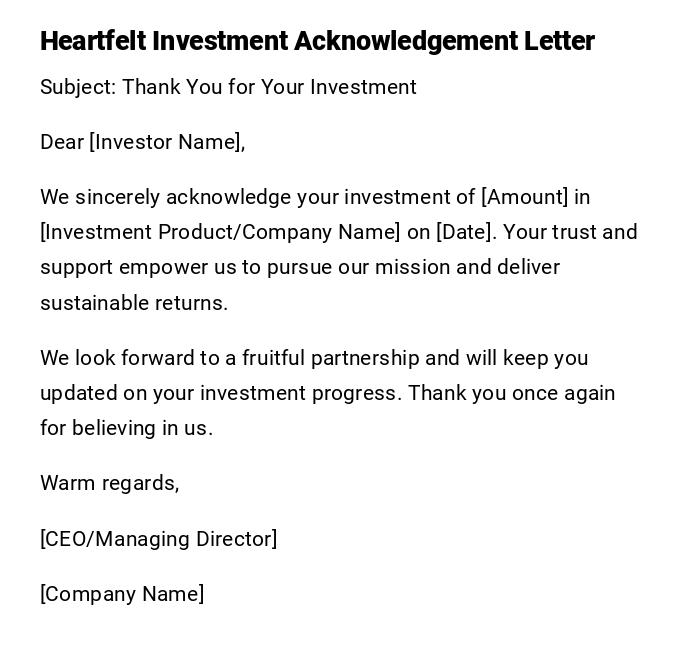Screen dimensions: 700x656
Task: Select the [CEO/Managing Director] placeholder
Action: (x=158, y=539)
